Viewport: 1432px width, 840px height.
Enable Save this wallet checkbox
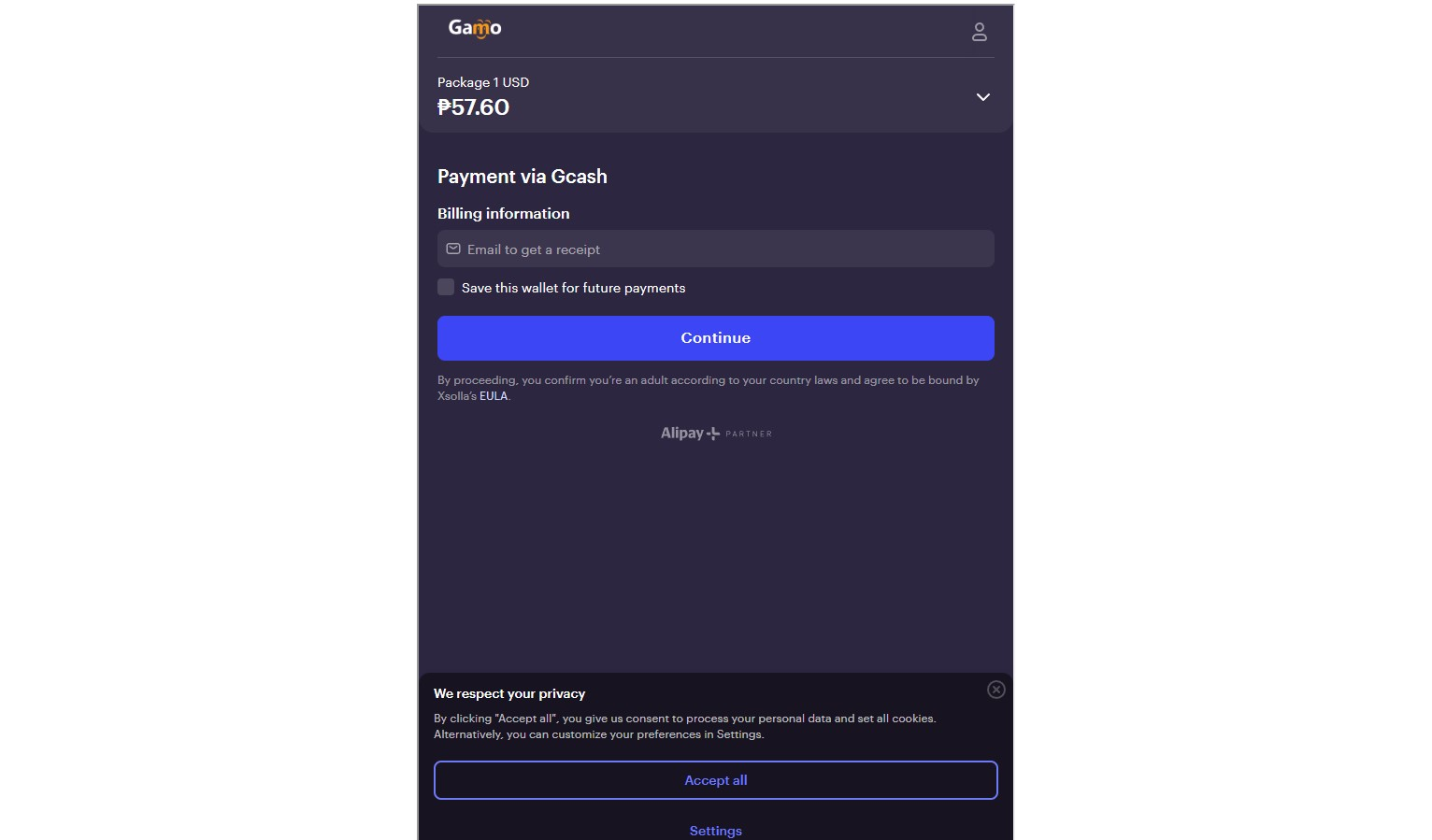[446, 287]
